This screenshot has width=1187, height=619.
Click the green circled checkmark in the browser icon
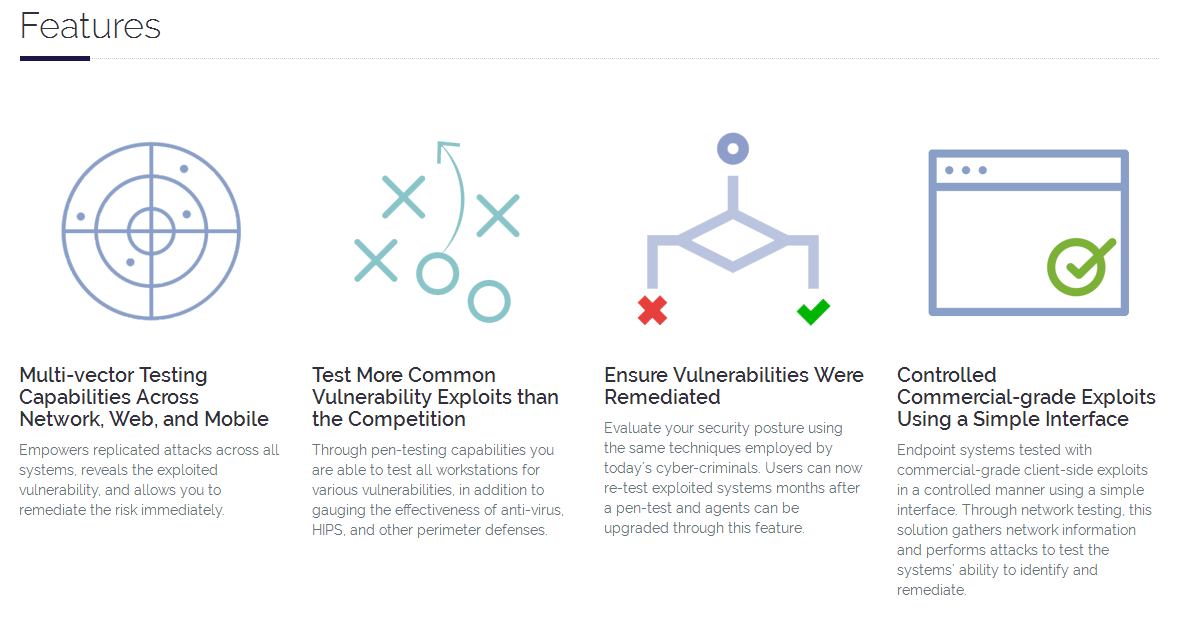pos(1080,266)
